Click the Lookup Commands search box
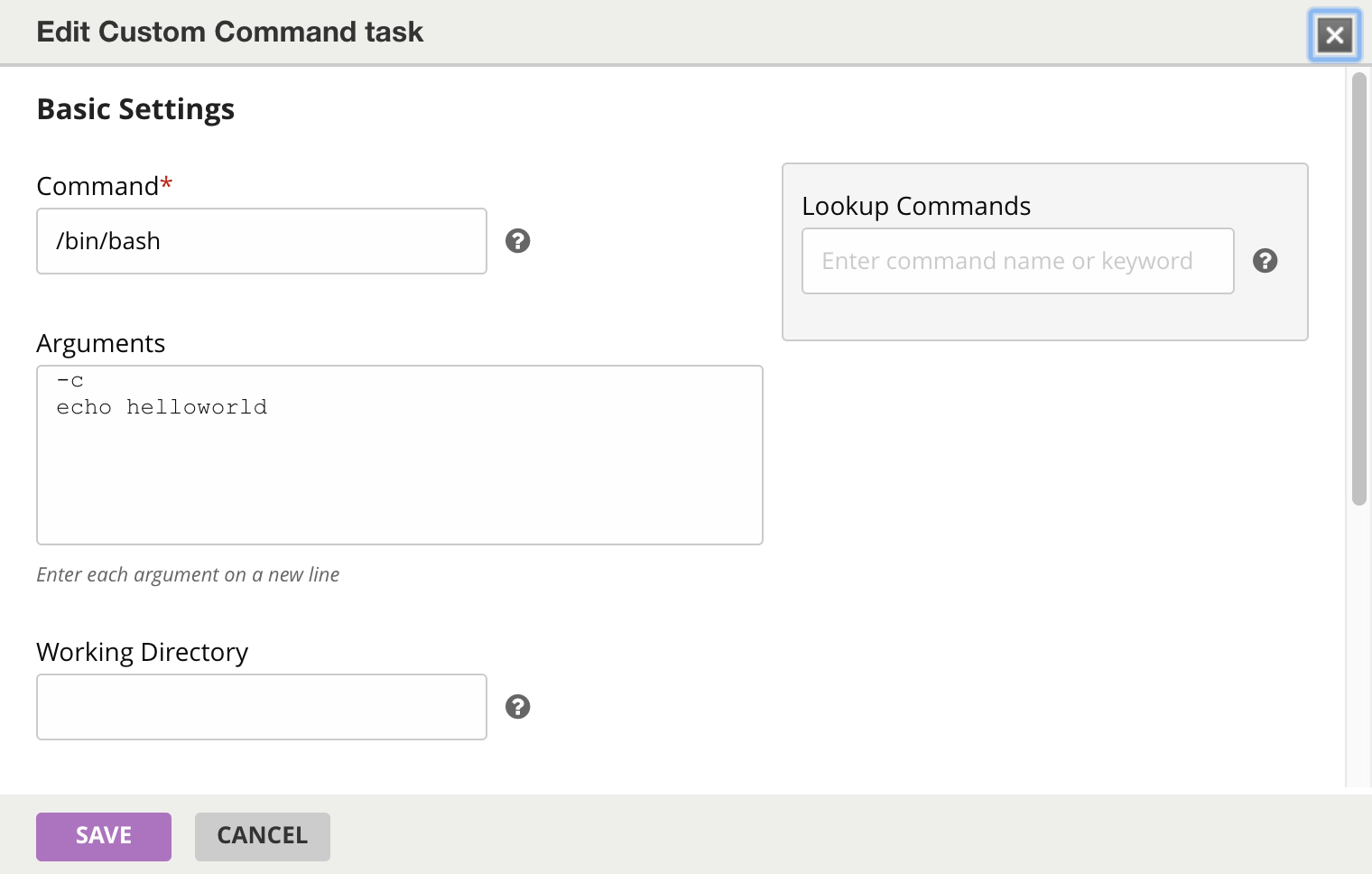The width and height of the screenshot is (1372, 874). point(1017,261)
